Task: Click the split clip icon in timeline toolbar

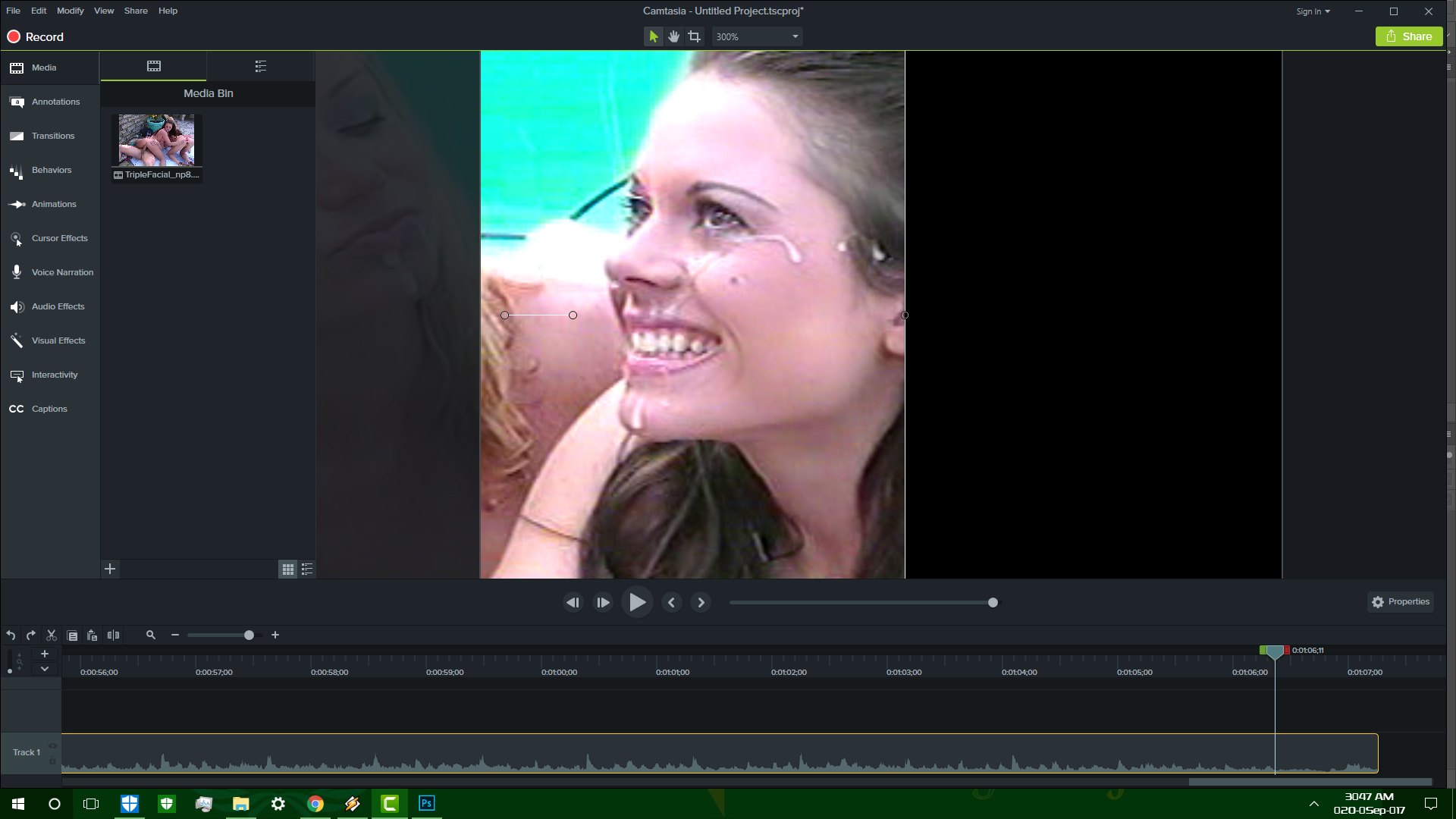Action: pyautogui.click(x=113, y=635)
